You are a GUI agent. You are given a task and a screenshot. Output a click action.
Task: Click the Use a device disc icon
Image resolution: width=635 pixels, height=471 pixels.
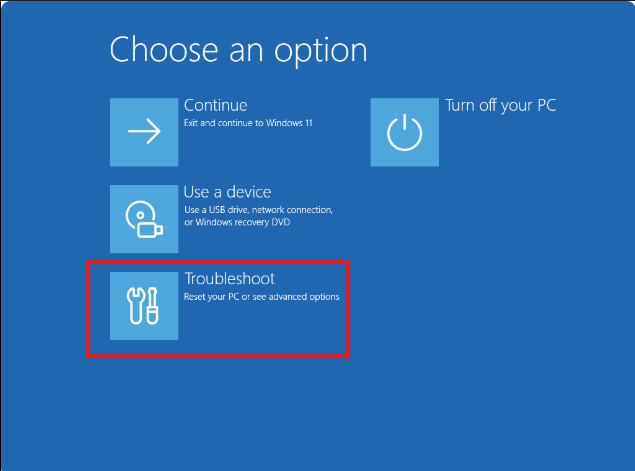tap(144, 219)
